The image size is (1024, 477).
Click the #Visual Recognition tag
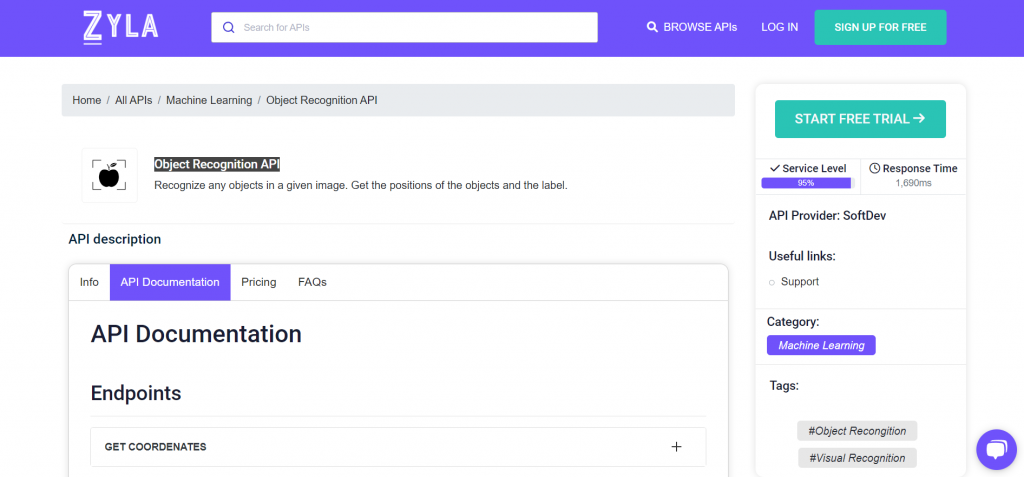pos(857,458)
